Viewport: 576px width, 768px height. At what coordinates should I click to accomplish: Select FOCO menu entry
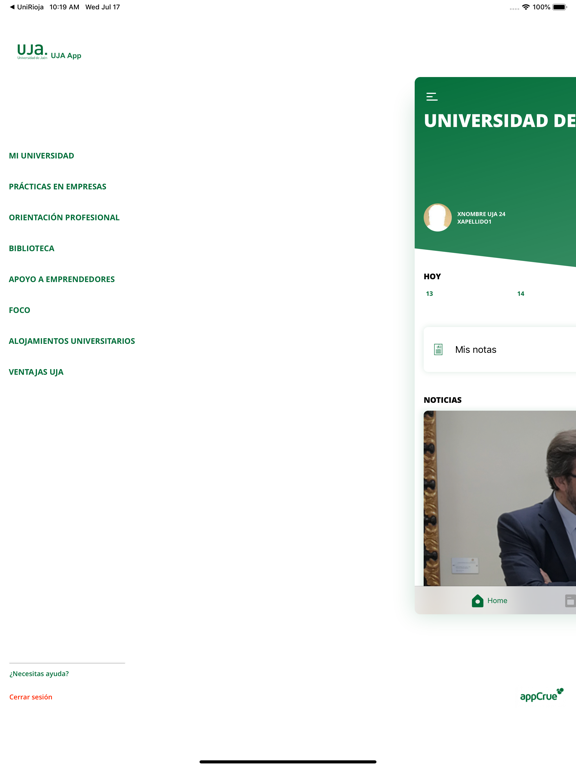click(x=20, y=310)
